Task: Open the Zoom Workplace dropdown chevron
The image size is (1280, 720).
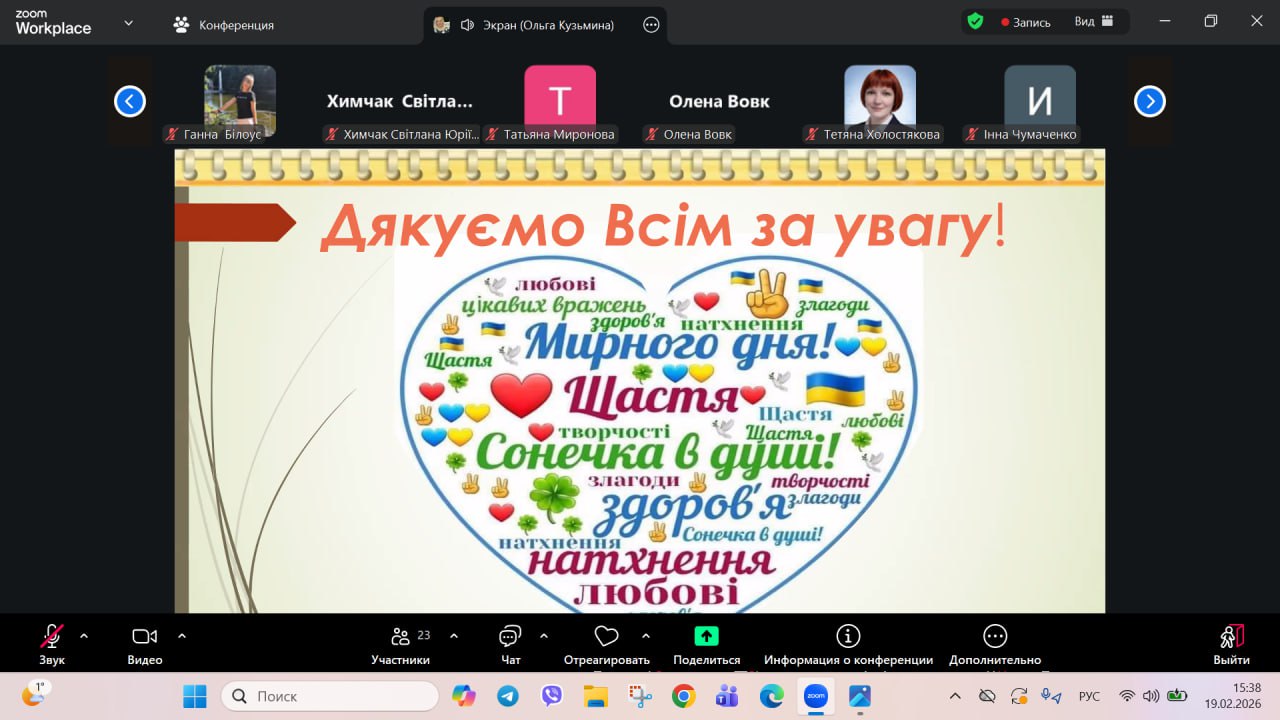Action: pyautogui.click(x=128, y=23)
